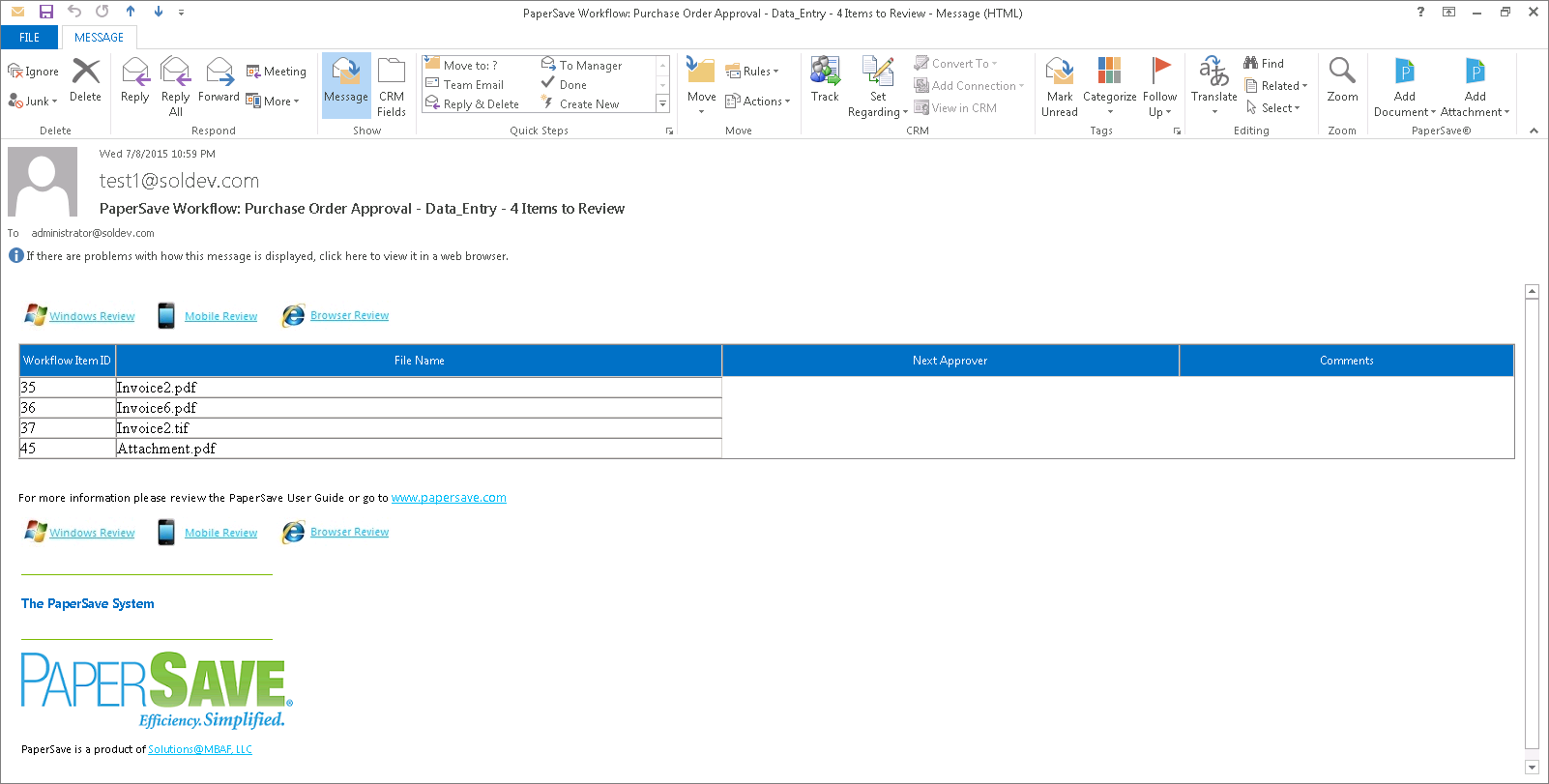This screenshot has width=1549, height=784.
Task: Click the Next Approver column header
Action: [950, 361]
